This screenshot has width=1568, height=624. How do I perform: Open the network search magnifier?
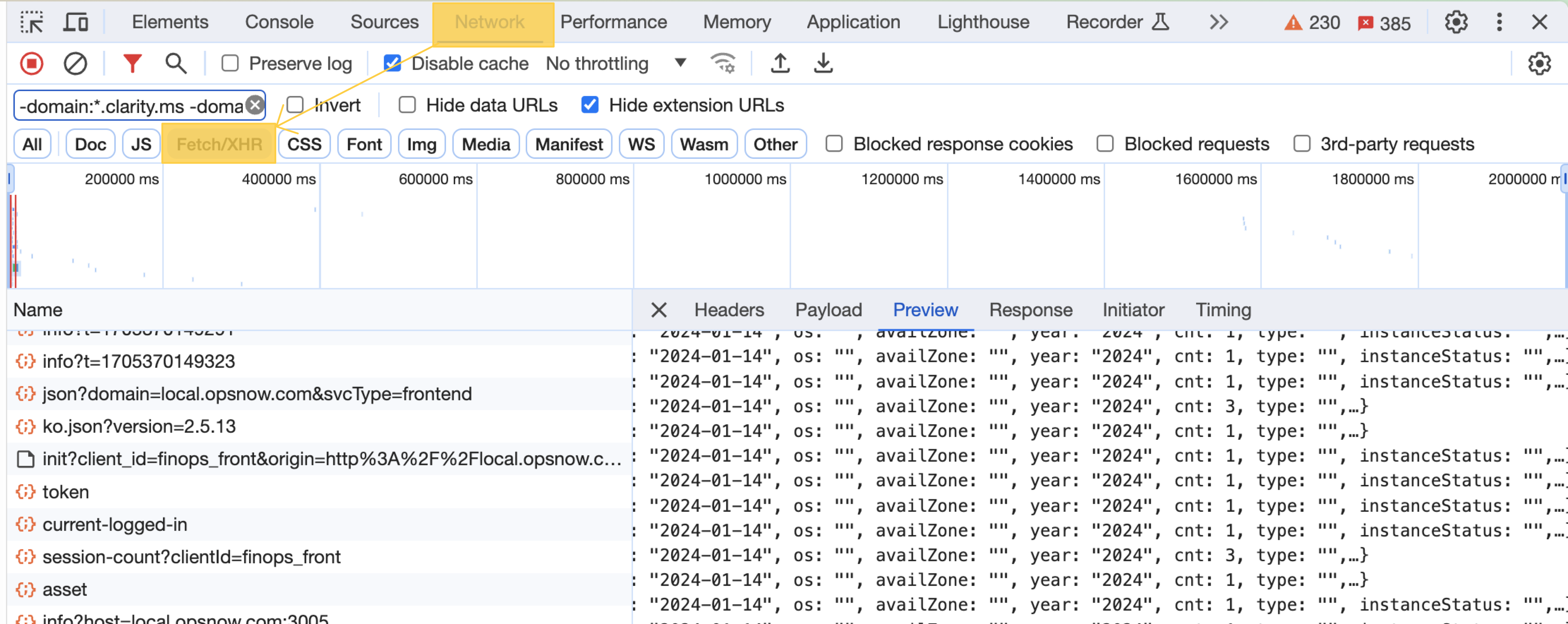[x=176, y=63]
